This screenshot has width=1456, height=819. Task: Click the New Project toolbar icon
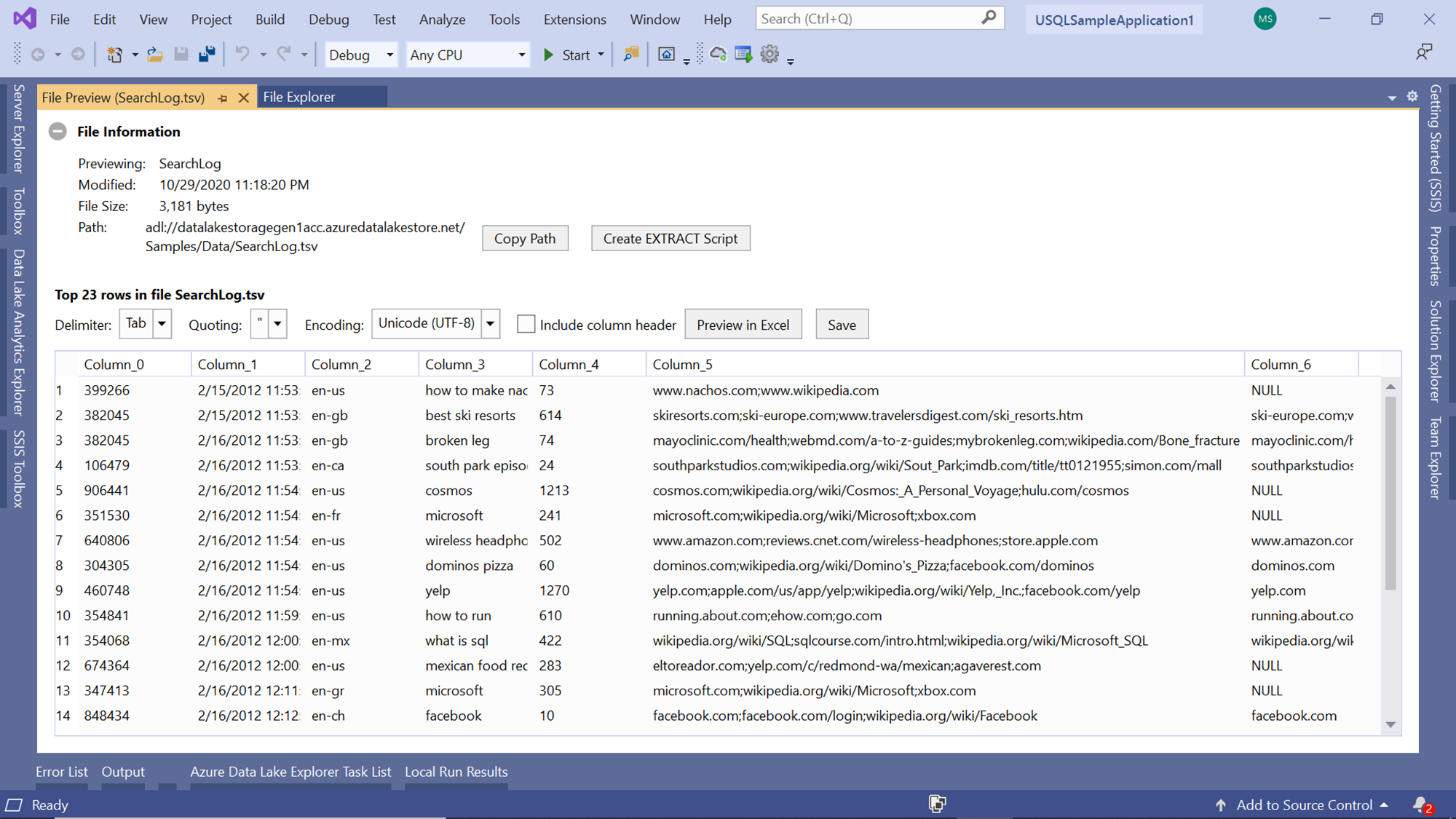(115, 55)
